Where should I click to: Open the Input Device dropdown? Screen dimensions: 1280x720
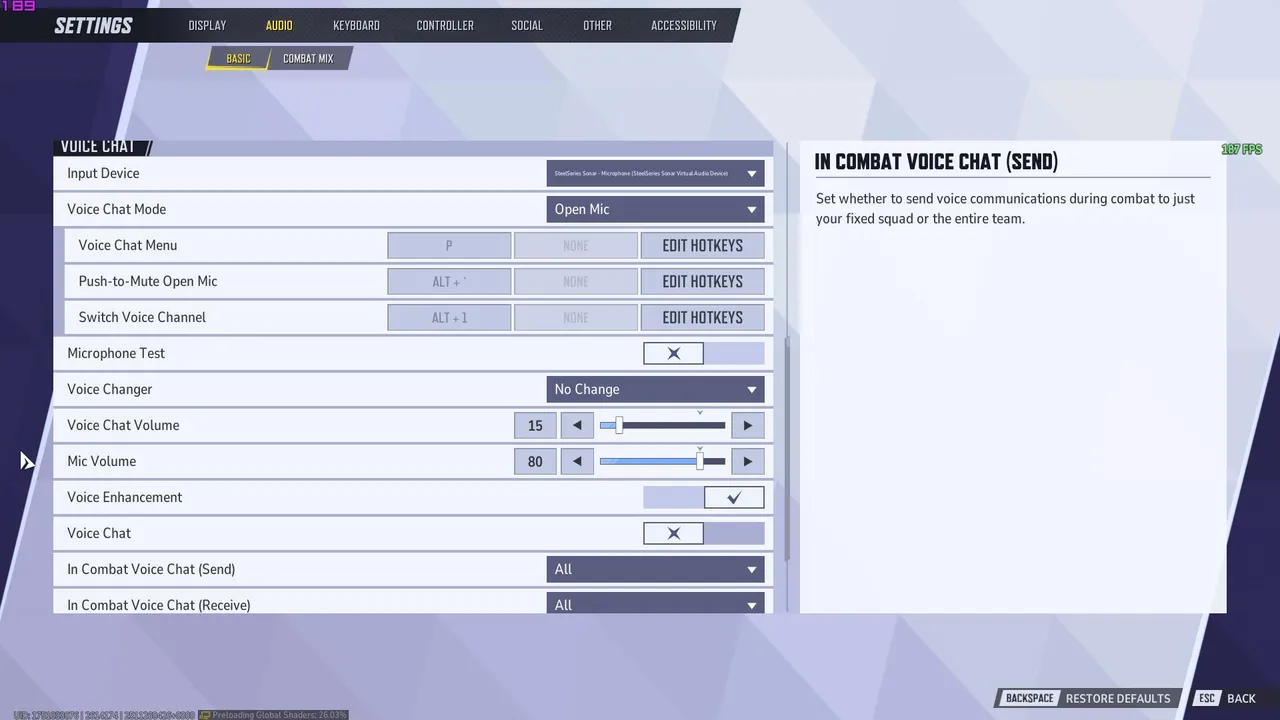[x=656, y=173]
